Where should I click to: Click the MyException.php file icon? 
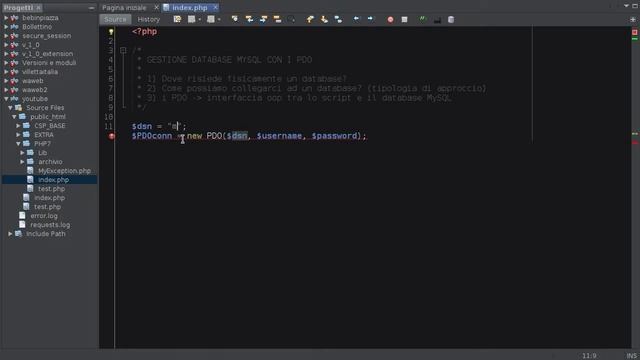(30, 171)
